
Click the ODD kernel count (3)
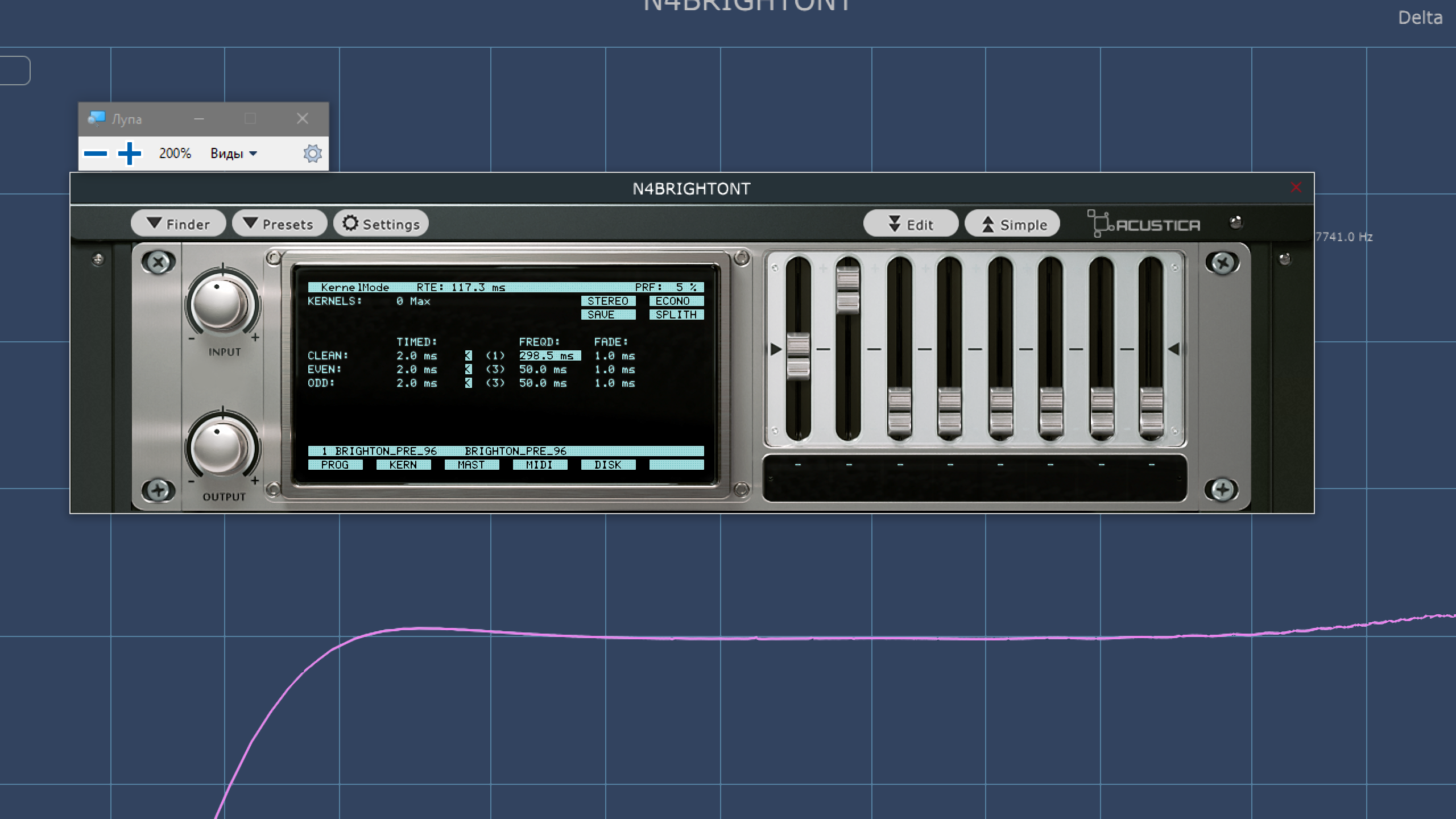coord(495,383)
